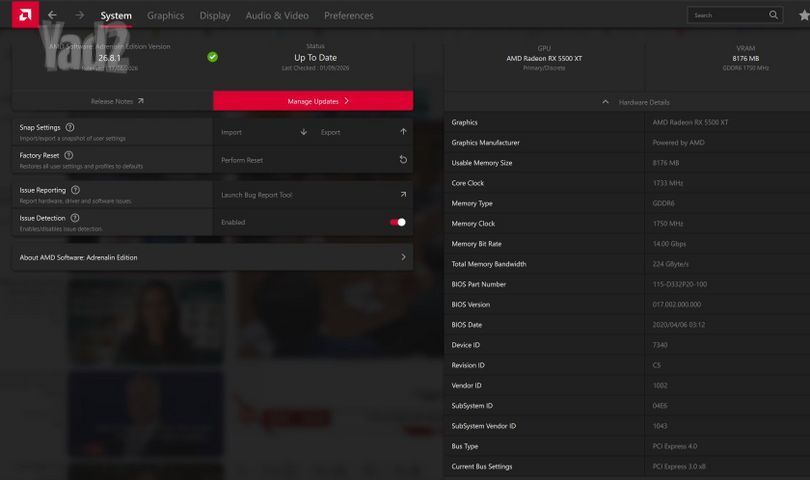The width and height of the screenshot is (810, 480).
Task: Select the Device ID row
Action: click(x=627, y=345)
